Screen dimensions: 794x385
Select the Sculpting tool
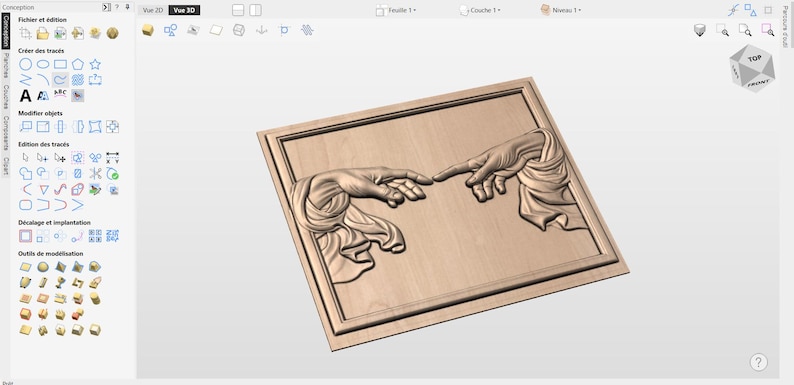95,282
